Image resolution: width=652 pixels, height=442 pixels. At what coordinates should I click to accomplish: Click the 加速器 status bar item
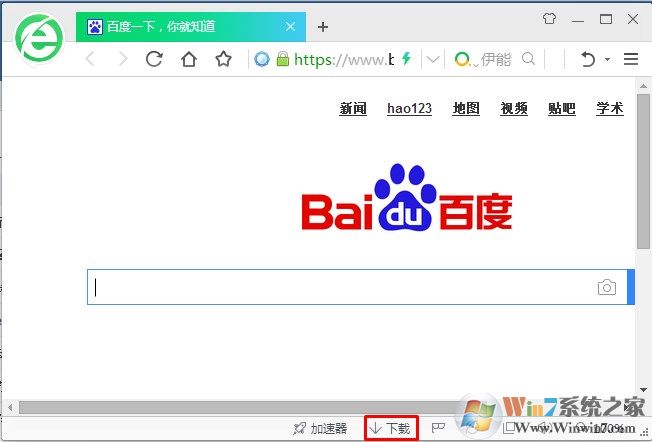[320, 428]
